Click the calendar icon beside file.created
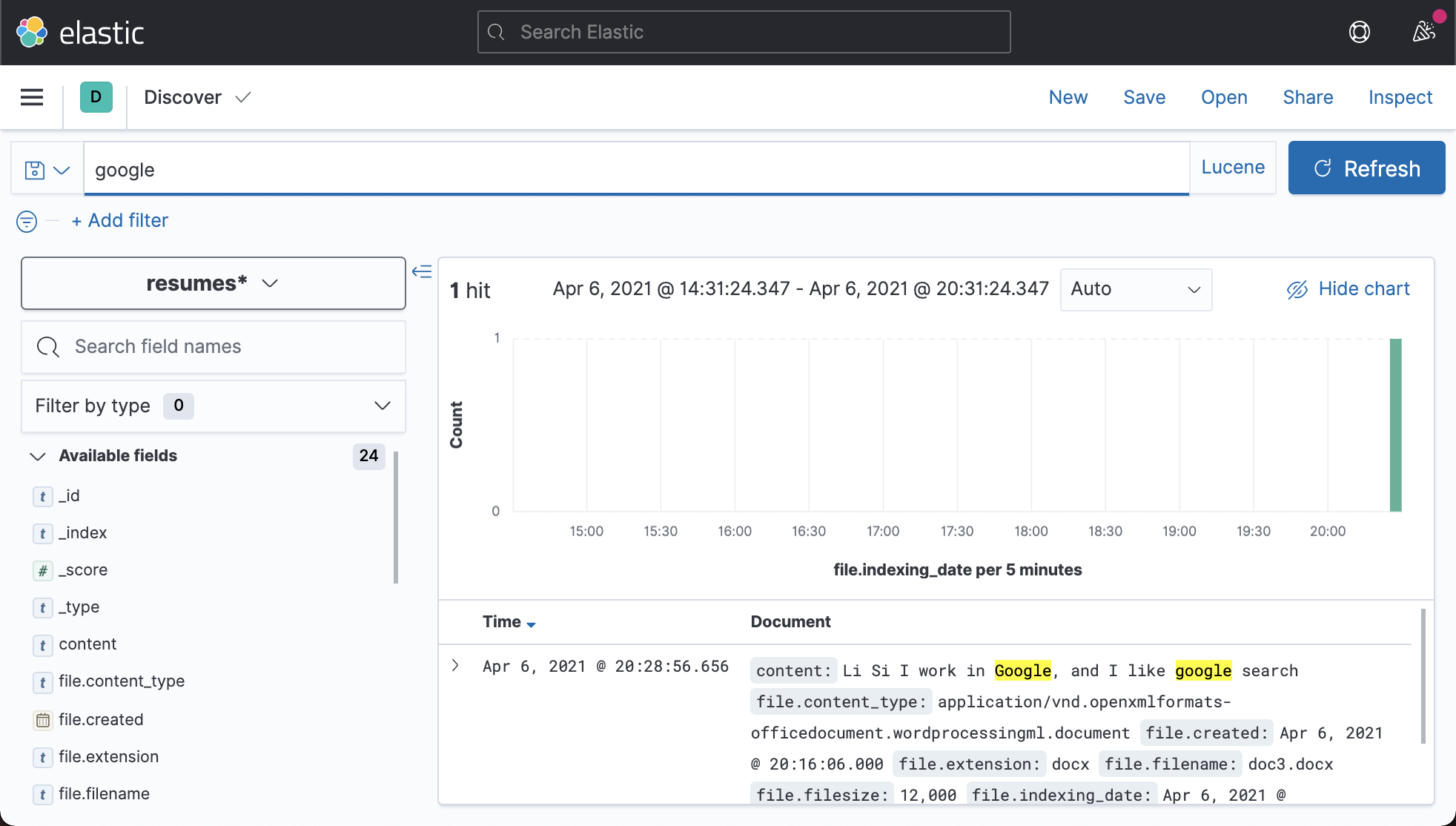 pyautogui.click(x=42, y=720)
